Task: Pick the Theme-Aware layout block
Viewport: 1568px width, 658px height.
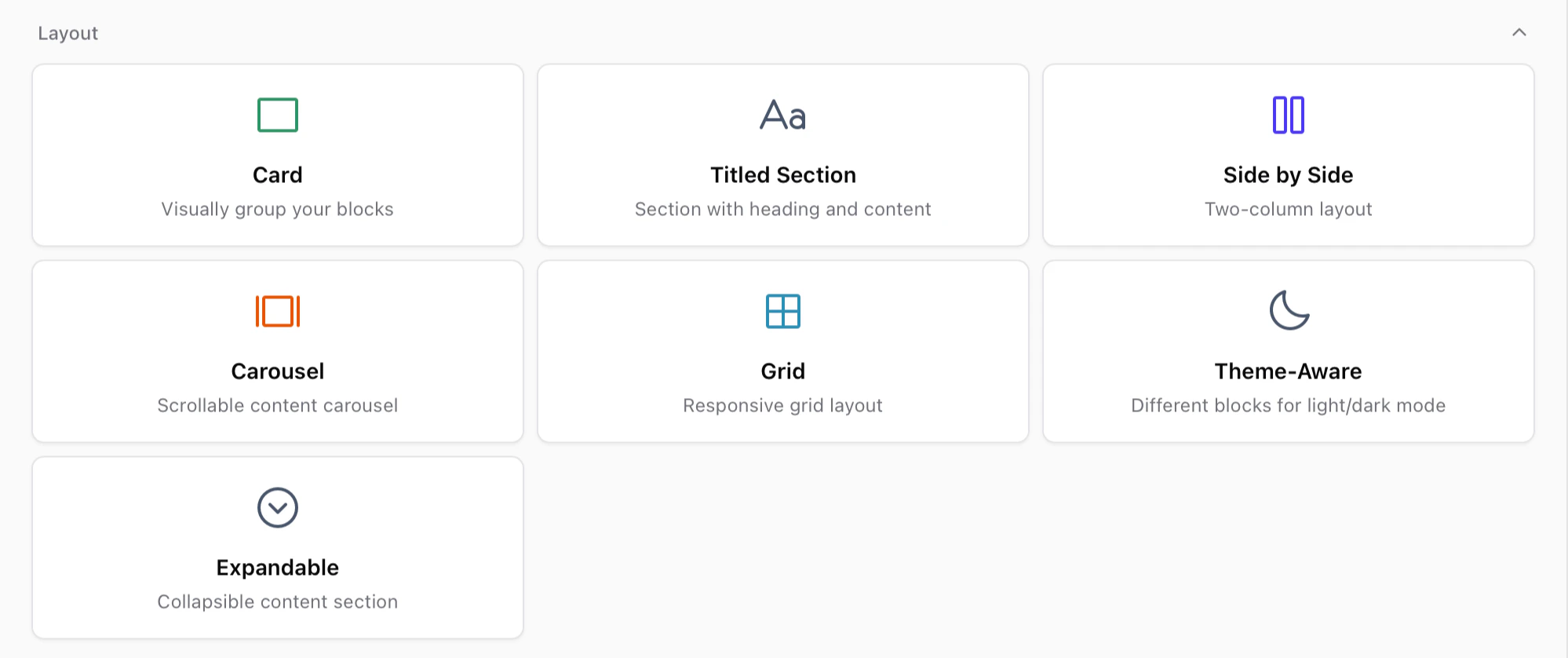Action: (1288, 351)
